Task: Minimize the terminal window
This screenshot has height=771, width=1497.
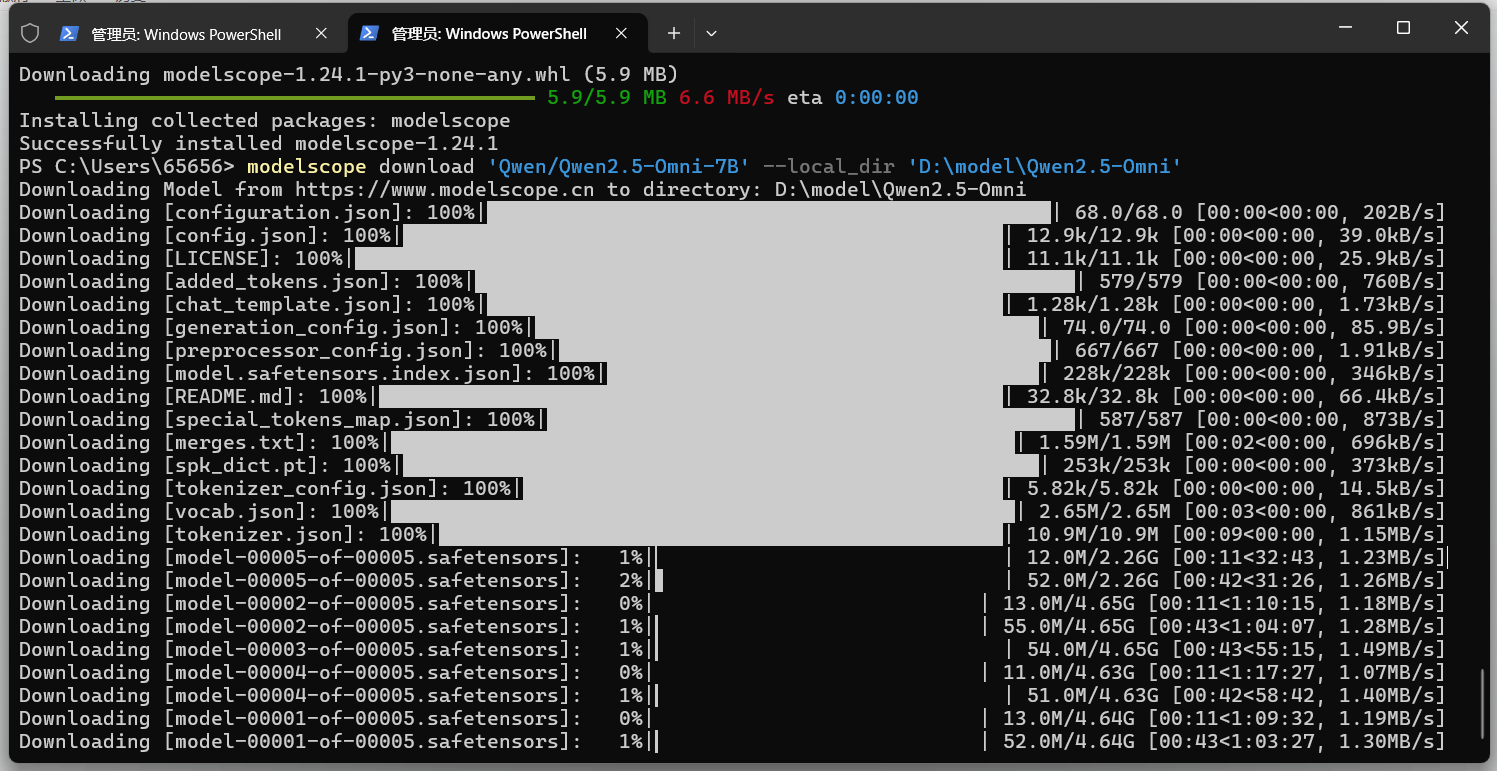Action: click(1346, 28)
